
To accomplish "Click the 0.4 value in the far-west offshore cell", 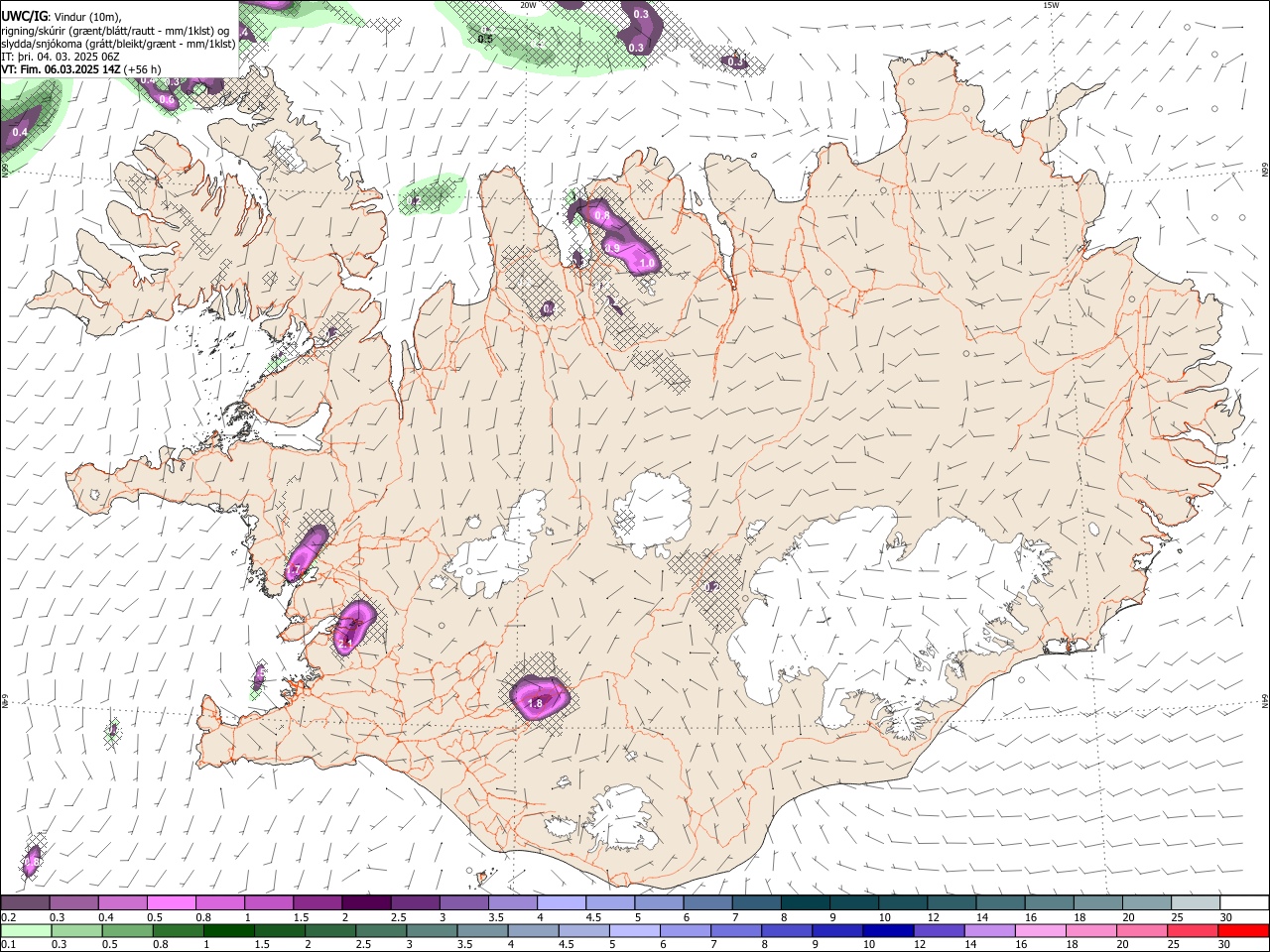I will coord(19,132).
